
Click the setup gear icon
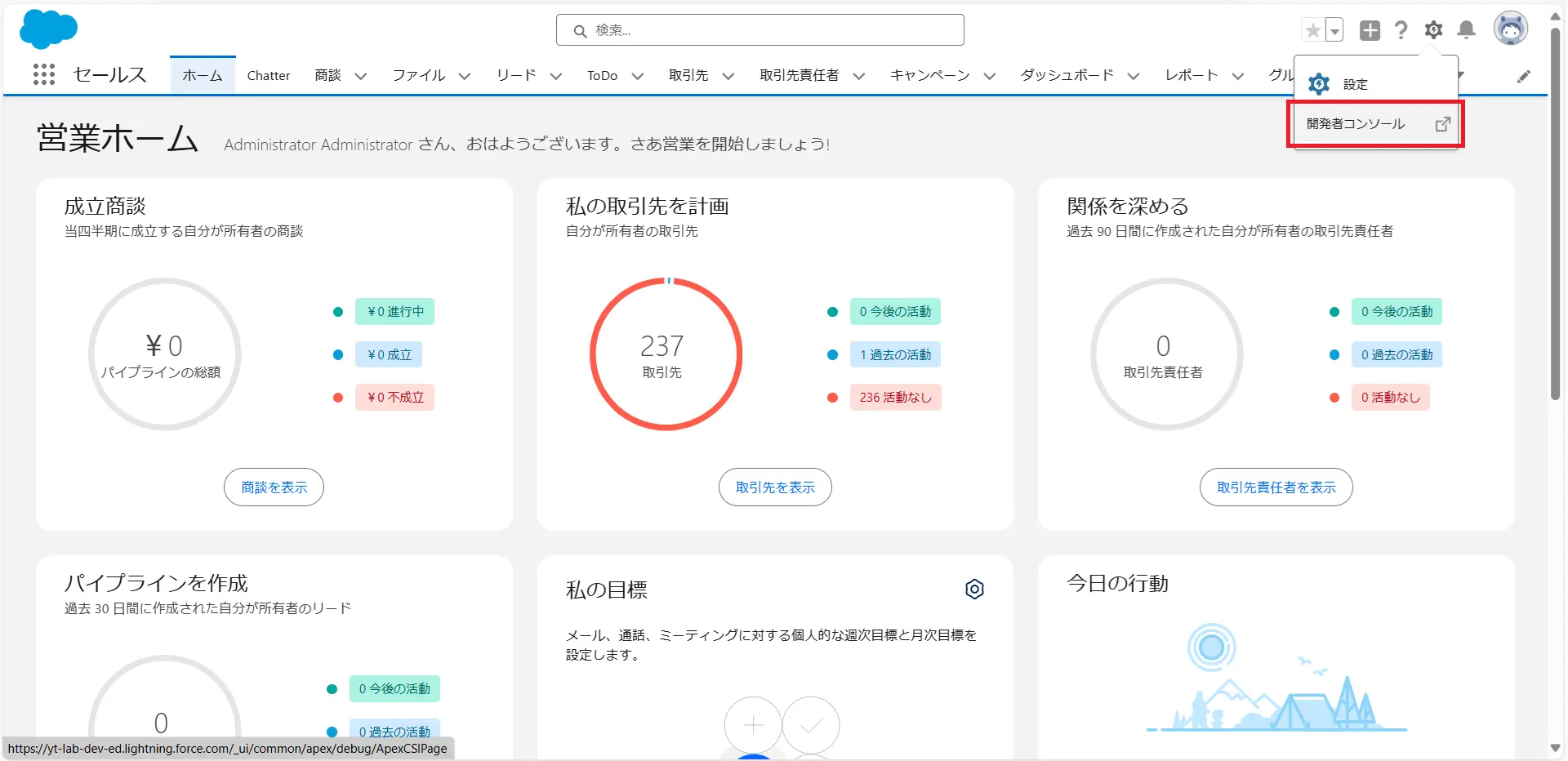(x=1433, y=30)
